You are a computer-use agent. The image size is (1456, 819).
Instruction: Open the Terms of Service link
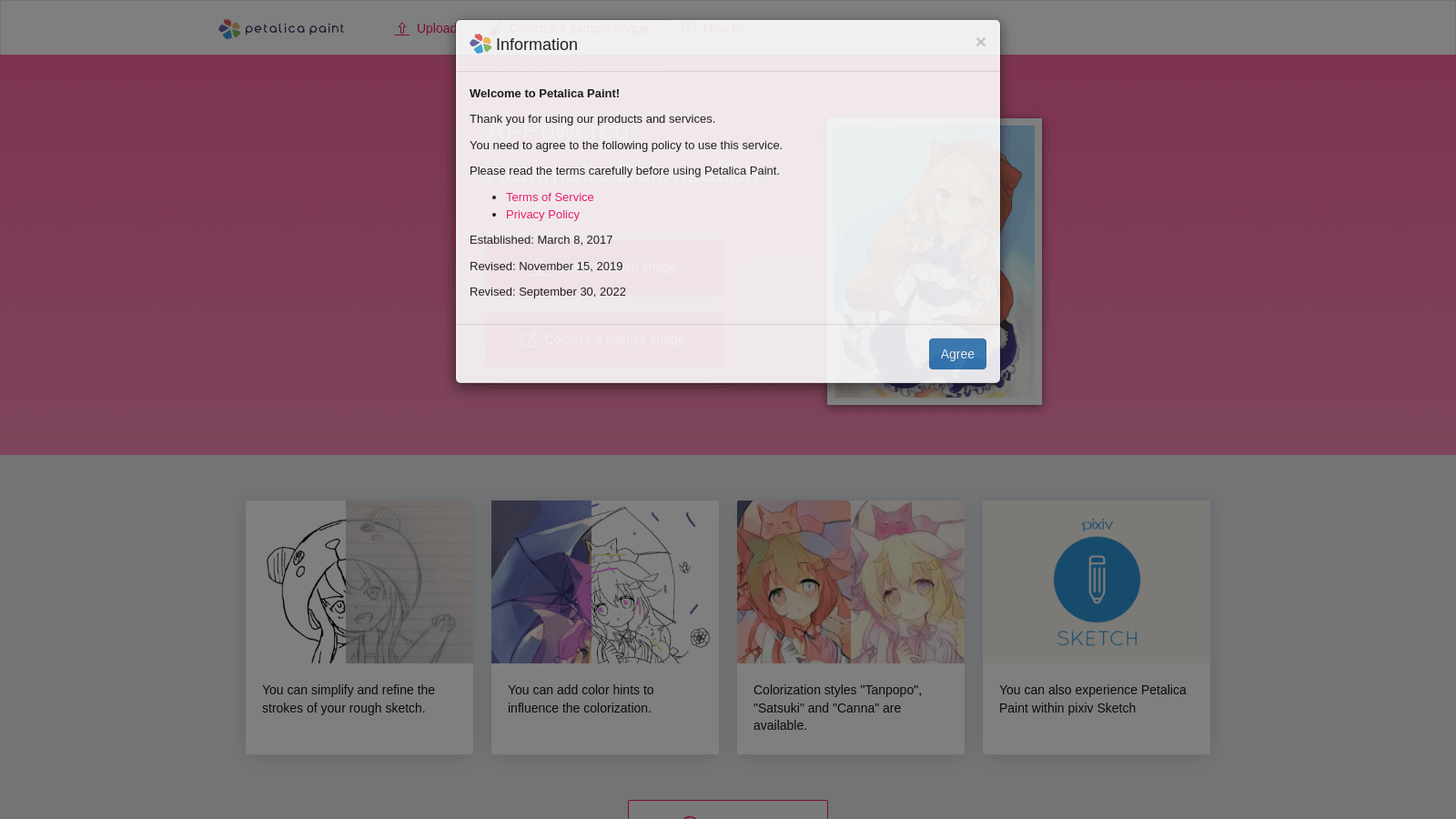point(550,197)
